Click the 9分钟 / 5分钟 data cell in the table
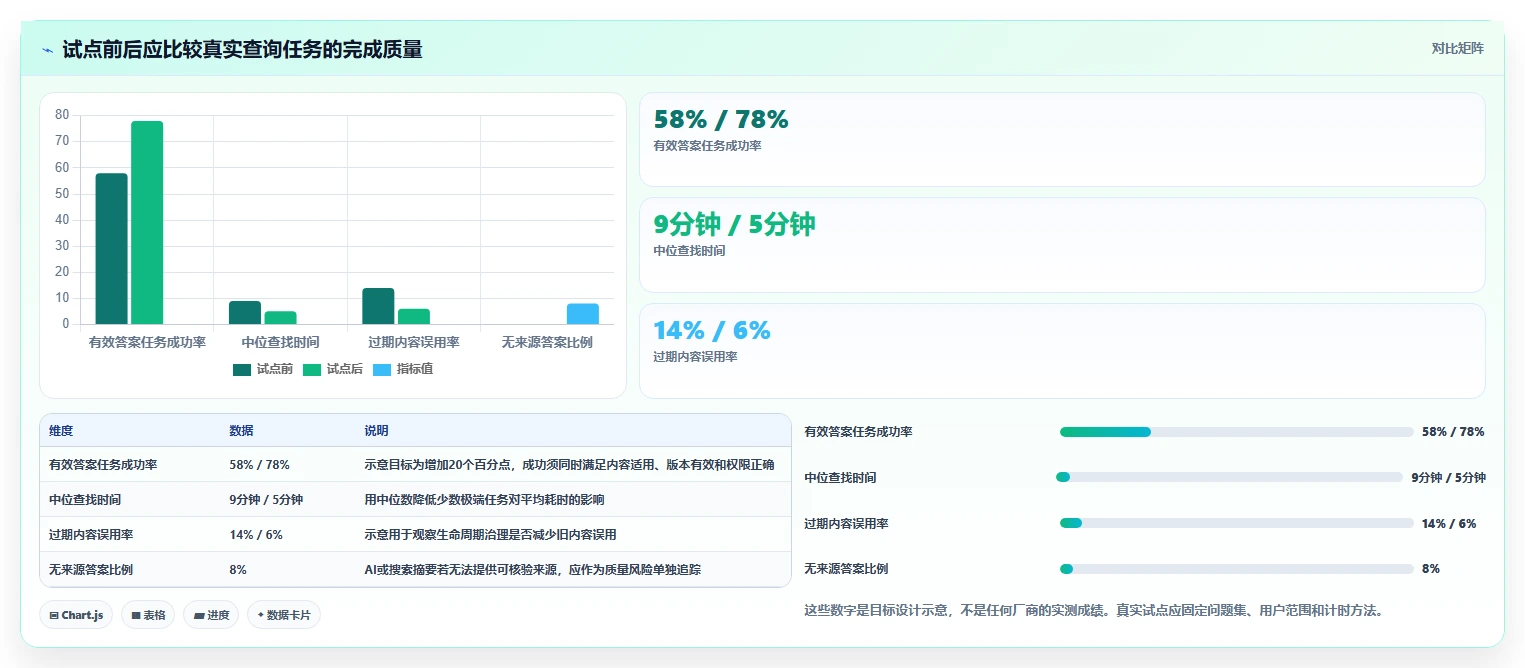This screenshot has height=668, width=1525. [266, 500]
